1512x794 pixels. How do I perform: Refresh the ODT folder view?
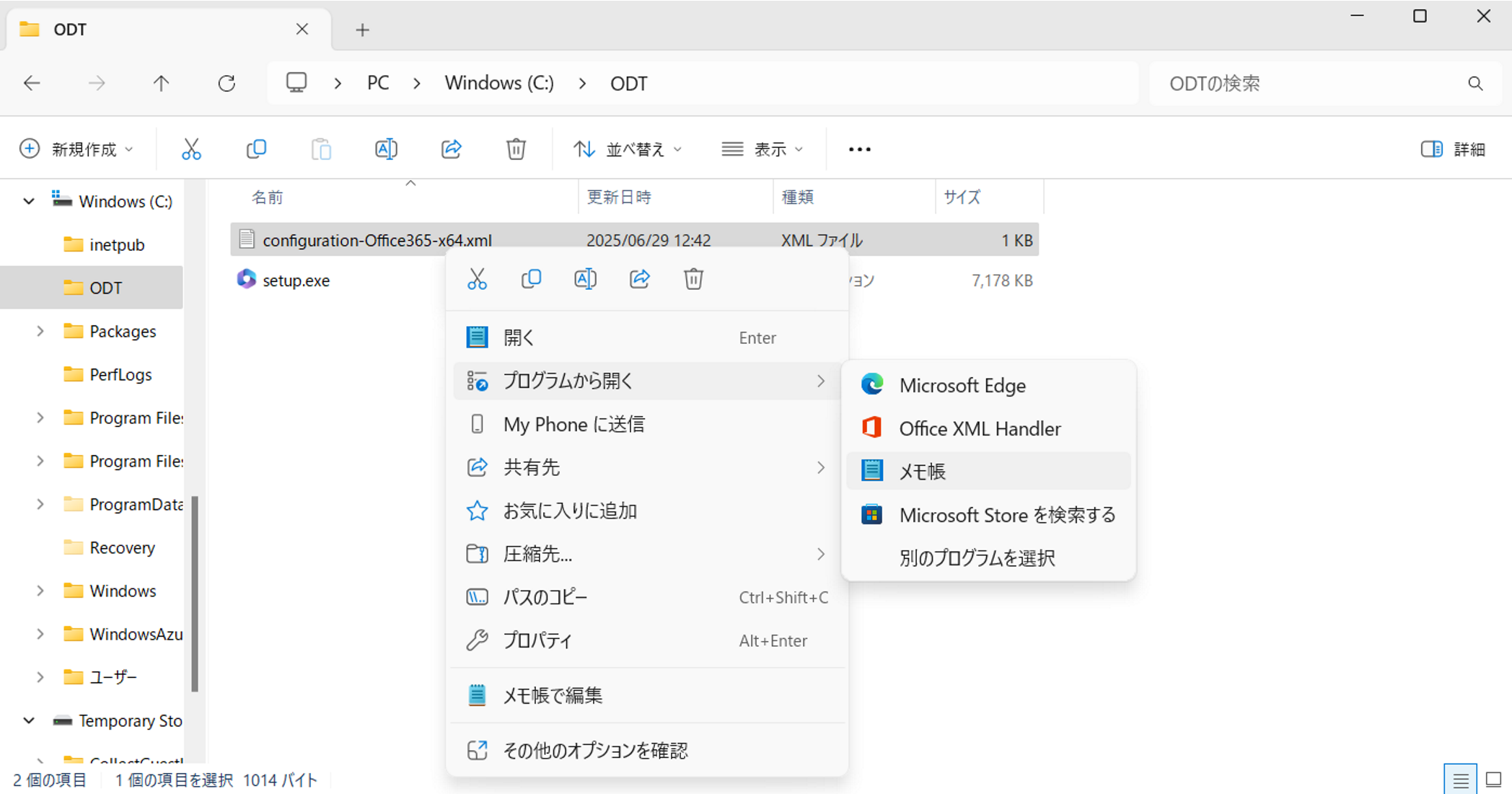(227, 84)
